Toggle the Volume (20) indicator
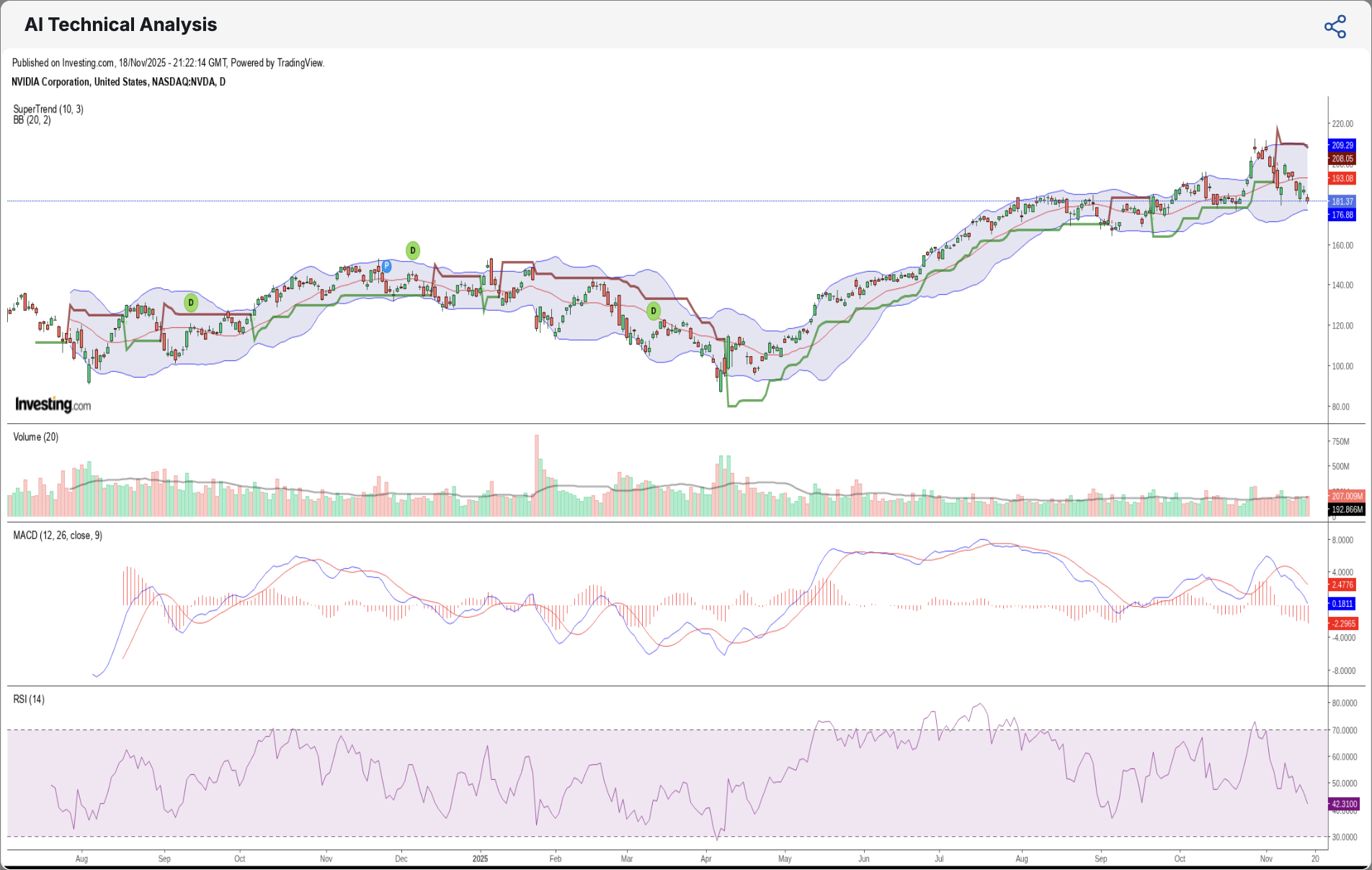This screenshot has width=1372, height=870. point(35,437)
